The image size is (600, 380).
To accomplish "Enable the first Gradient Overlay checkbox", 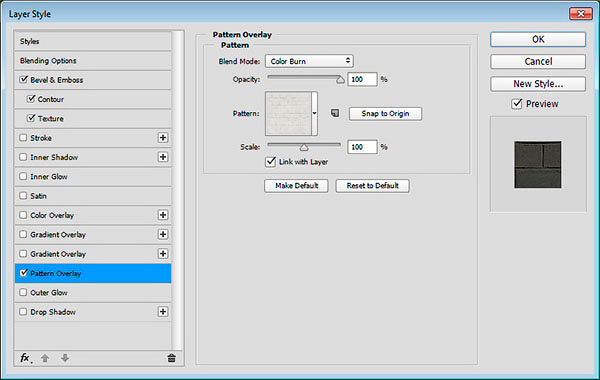I will click(23, 234).
